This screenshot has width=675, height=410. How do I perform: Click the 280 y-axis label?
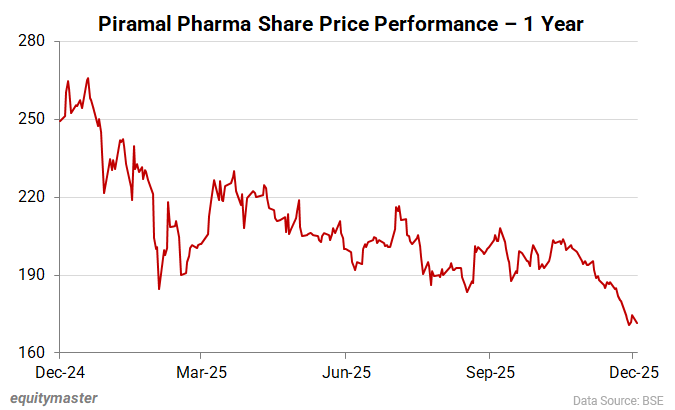[32, 42]
